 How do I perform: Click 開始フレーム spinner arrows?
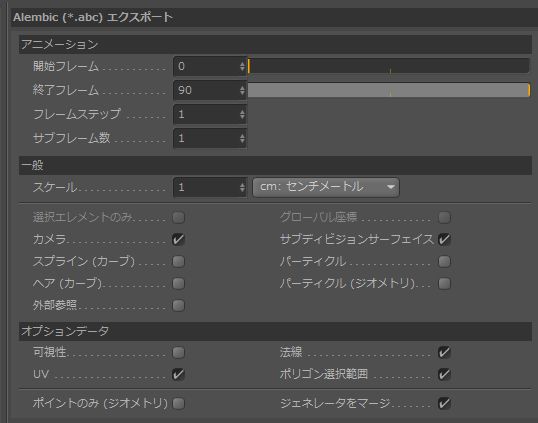pos(242,66)
